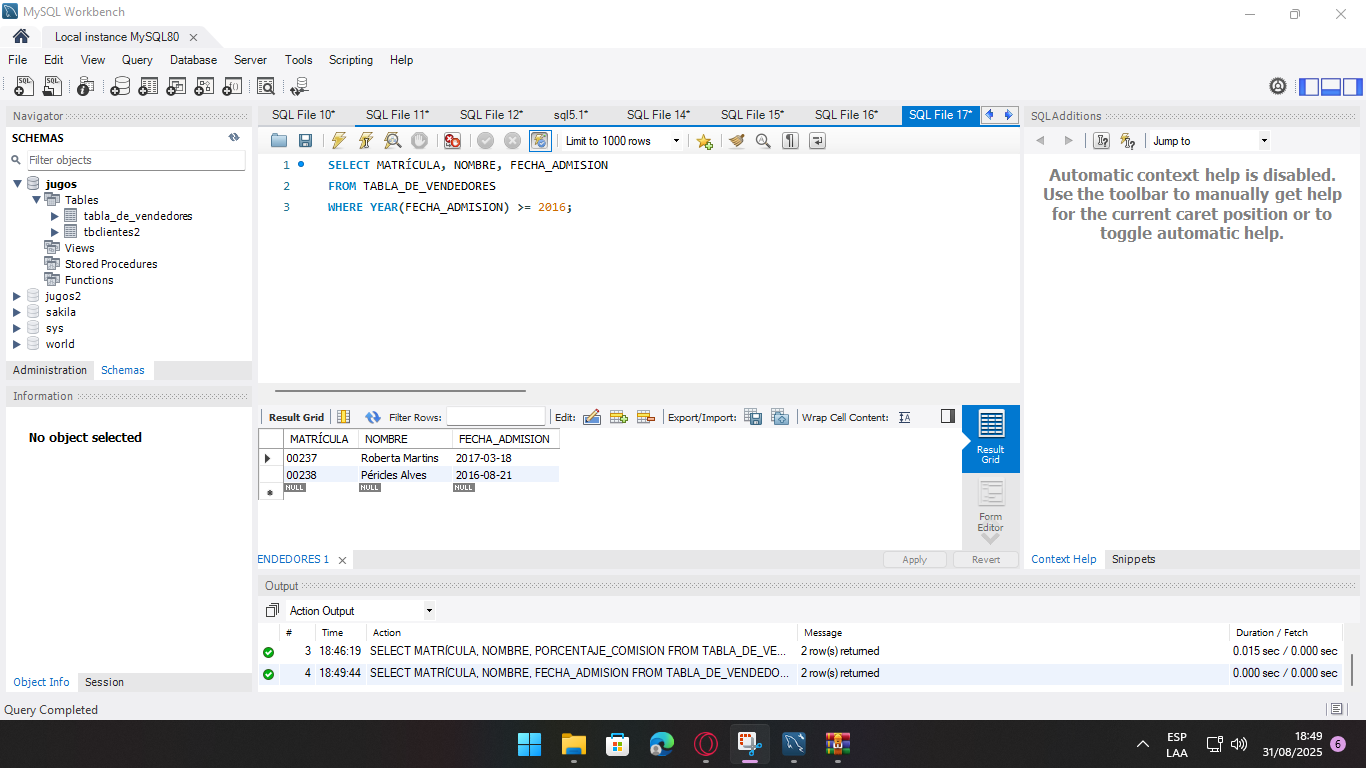Create a new schema icon
This screenshot has height=768, width=1366.
[x=120, y=87]
